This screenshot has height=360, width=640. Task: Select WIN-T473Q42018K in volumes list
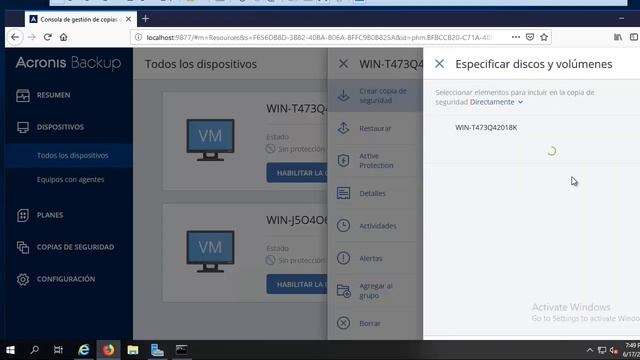tap(486, 127)
